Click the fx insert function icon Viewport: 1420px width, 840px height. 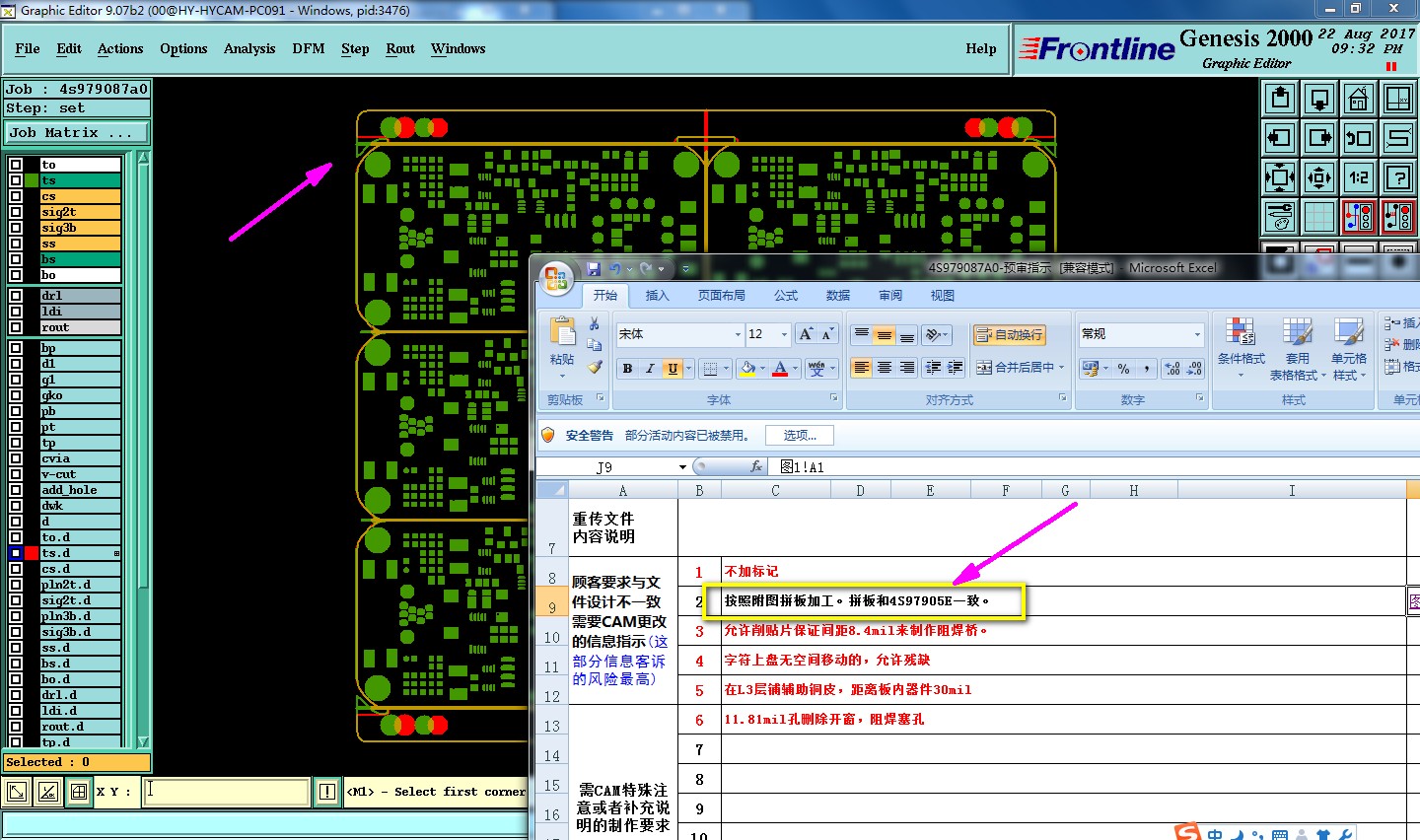point(755,466)
